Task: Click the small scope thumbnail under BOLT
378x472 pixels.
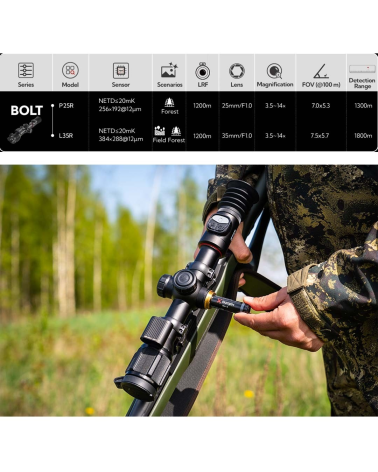Action: (24, 130)
